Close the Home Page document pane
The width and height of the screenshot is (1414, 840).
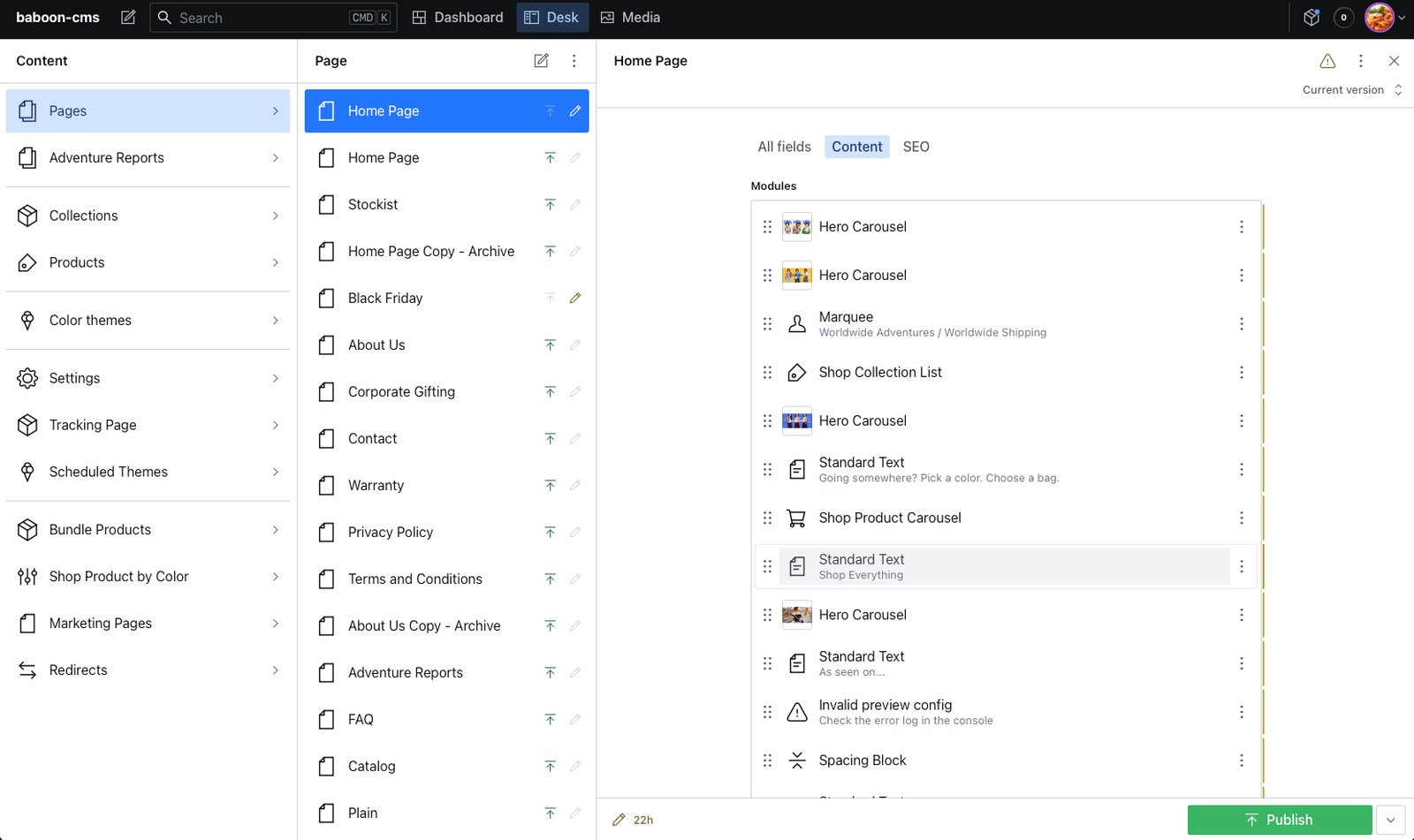[x=1394, y=61]
